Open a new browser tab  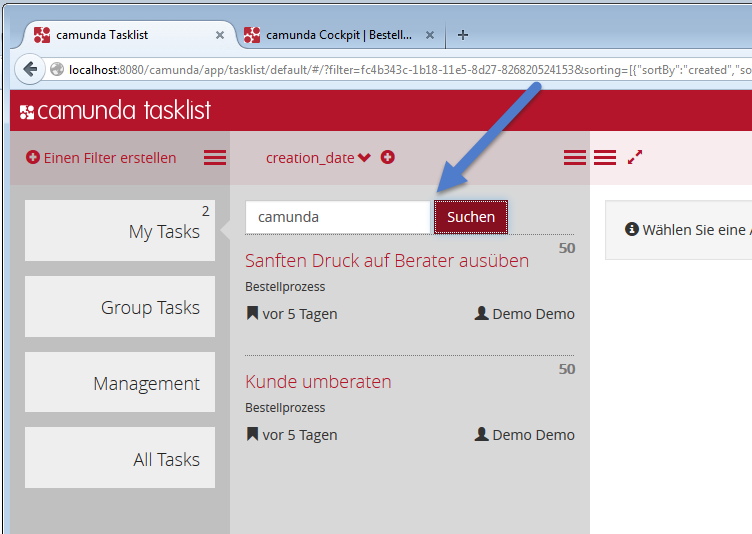pos(463,35)
